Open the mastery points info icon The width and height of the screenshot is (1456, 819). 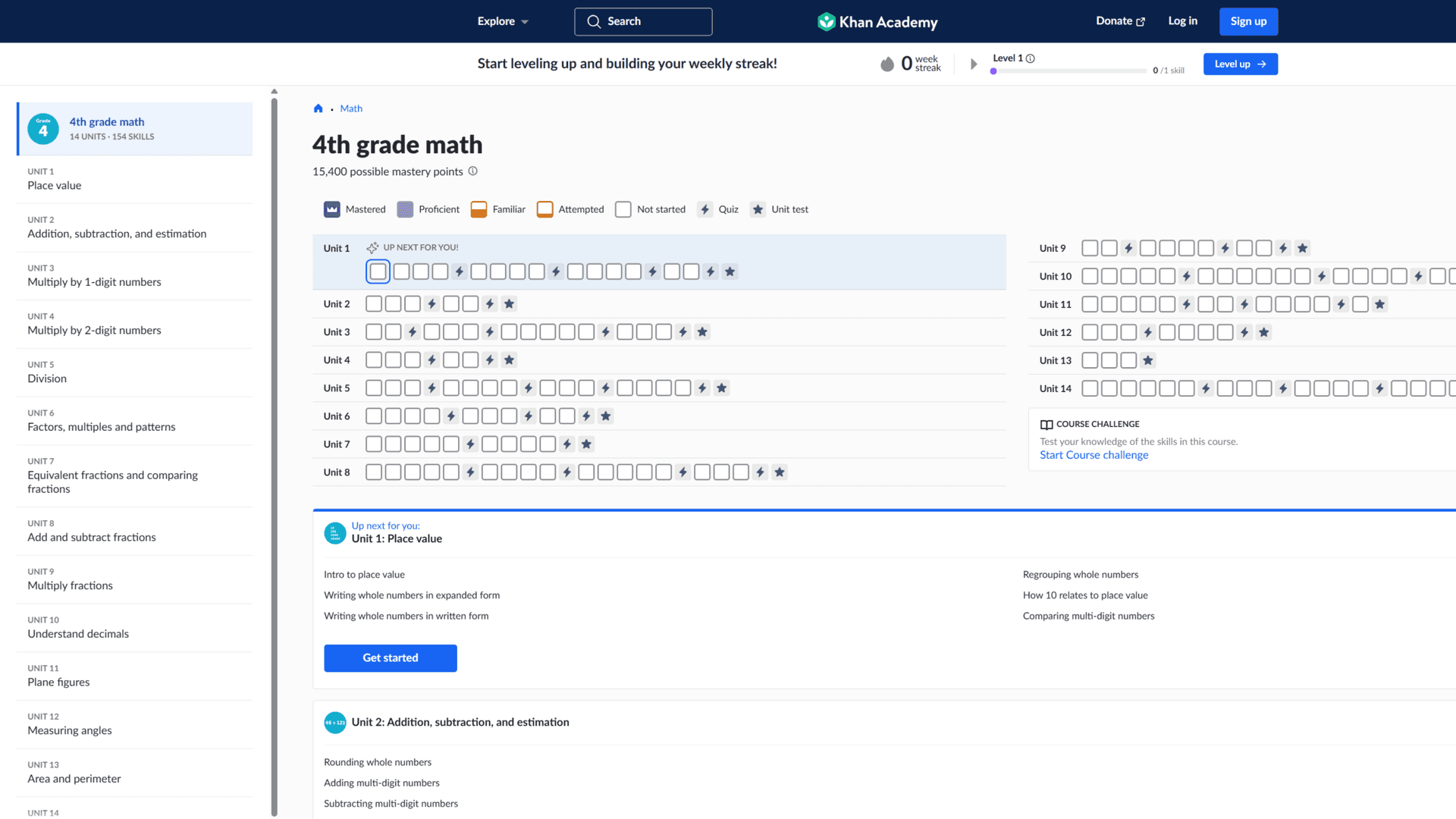473,171
